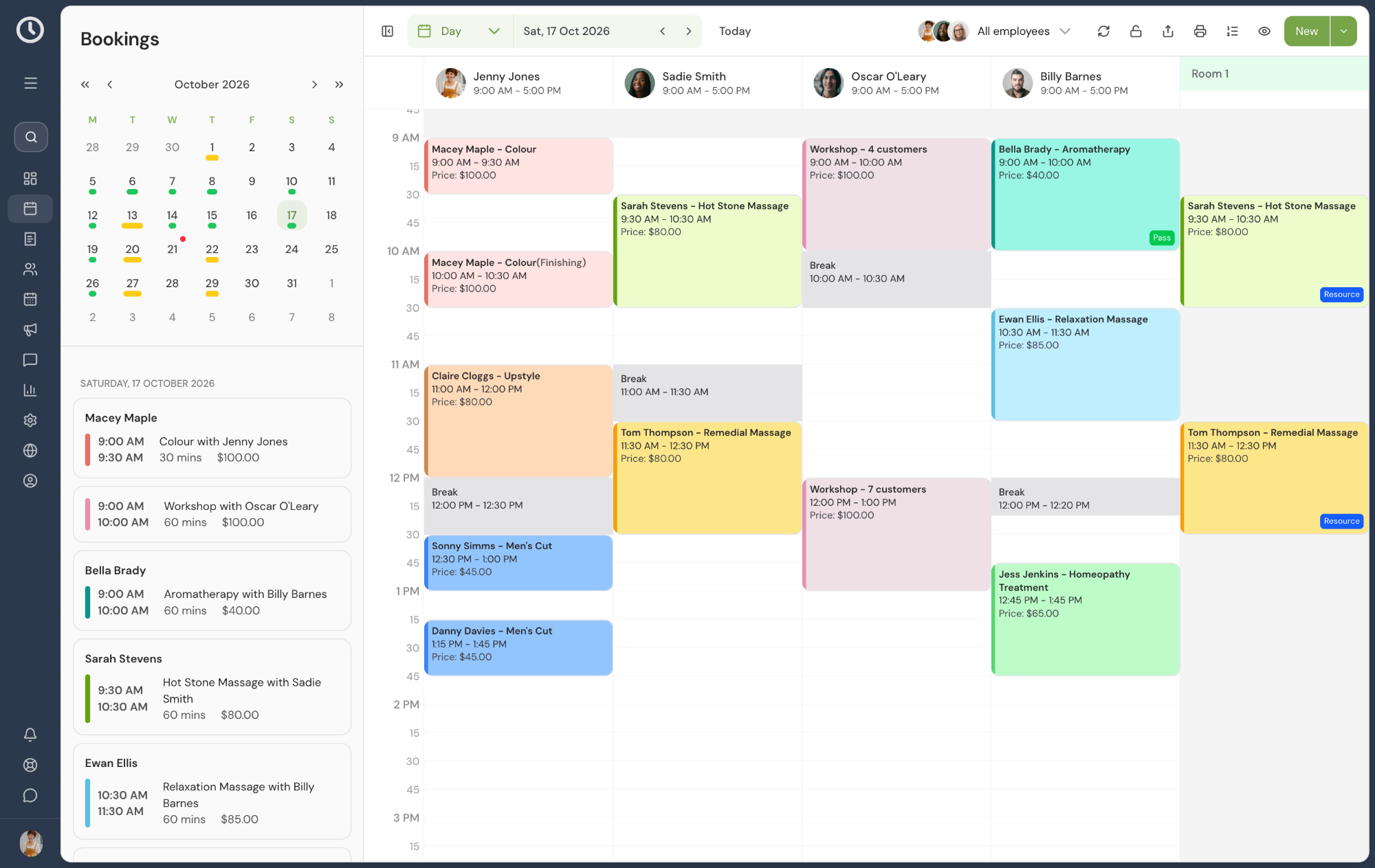This screenshot has width=1375, height=868.
Task: Jump forward a year in mini calendar
Action: coord(339,85)
